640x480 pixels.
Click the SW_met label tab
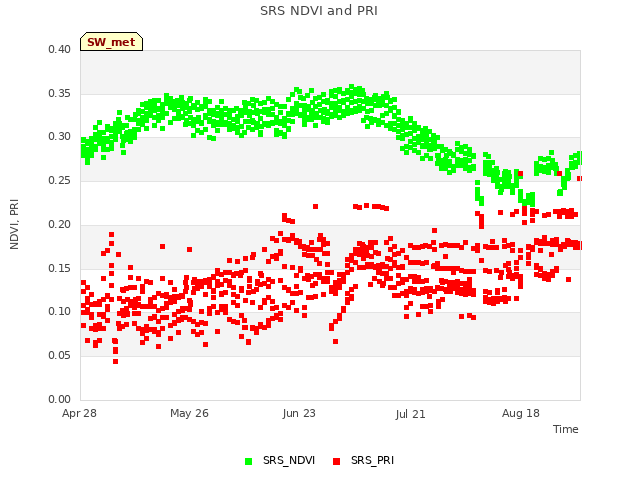click(111, 42)
